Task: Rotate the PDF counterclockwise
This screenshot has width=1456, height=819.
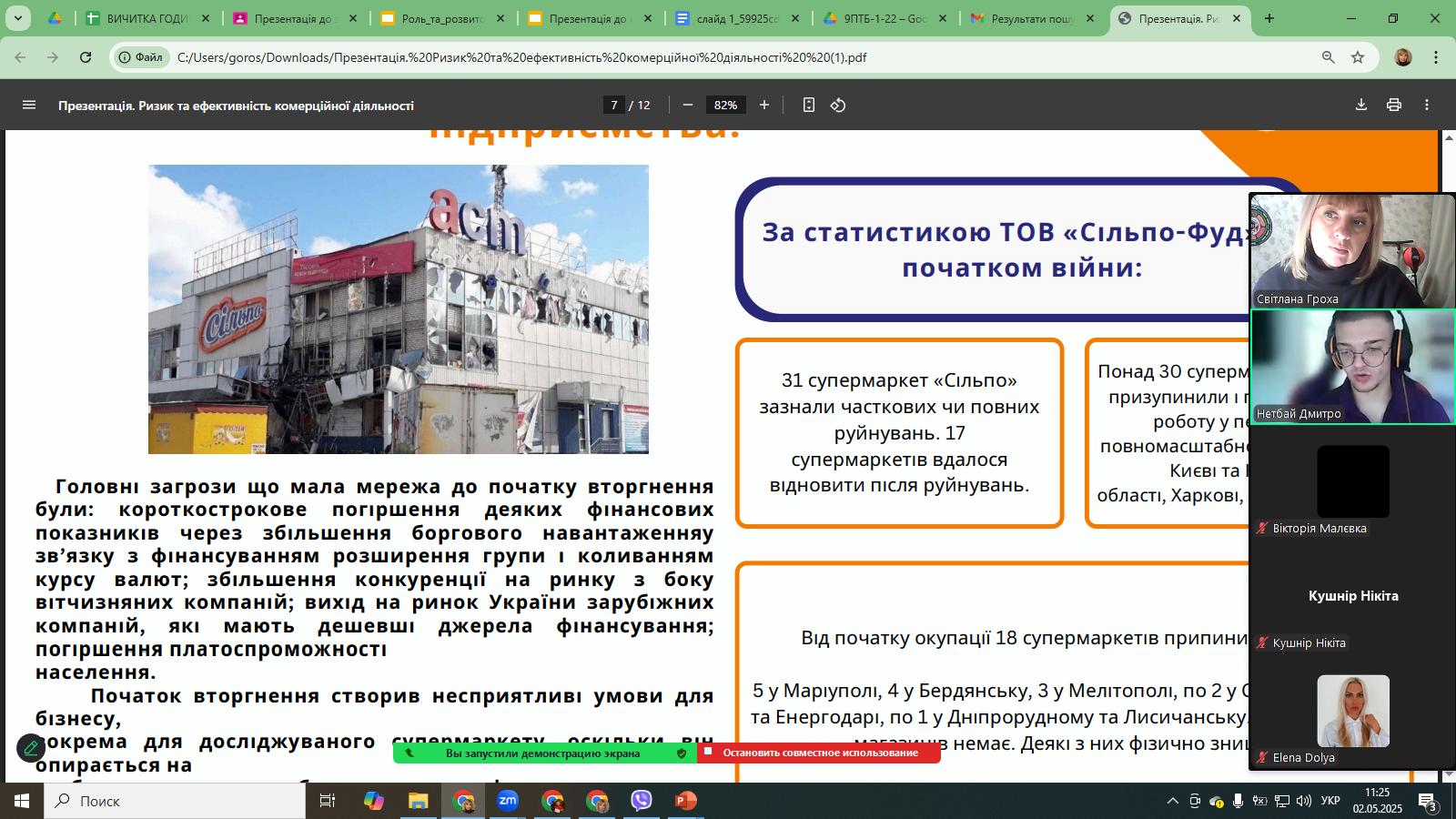Action: (838, 105)
